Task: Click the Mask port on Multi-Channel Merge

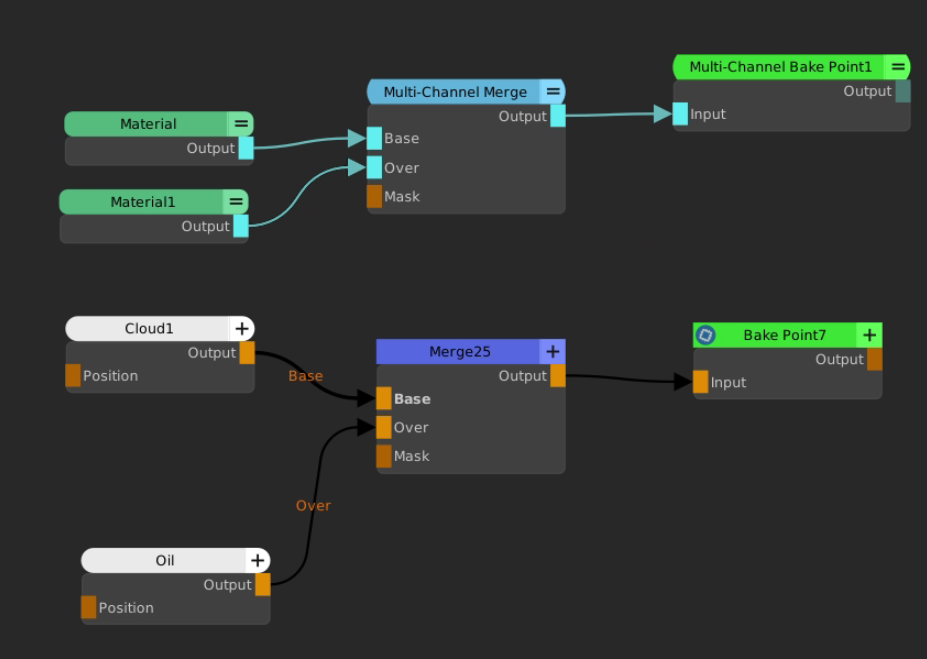Action: point(374,196)
